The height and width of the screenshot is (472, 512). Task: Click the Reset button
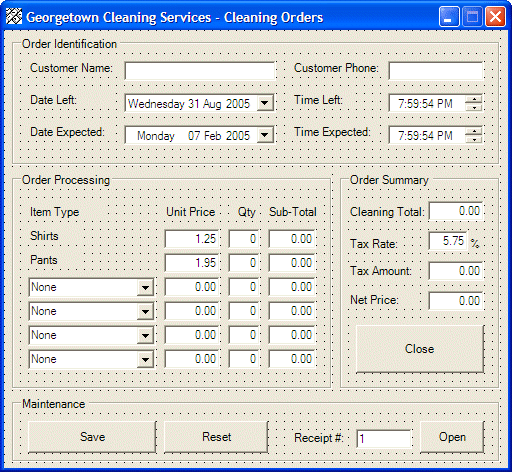[216, 437]
